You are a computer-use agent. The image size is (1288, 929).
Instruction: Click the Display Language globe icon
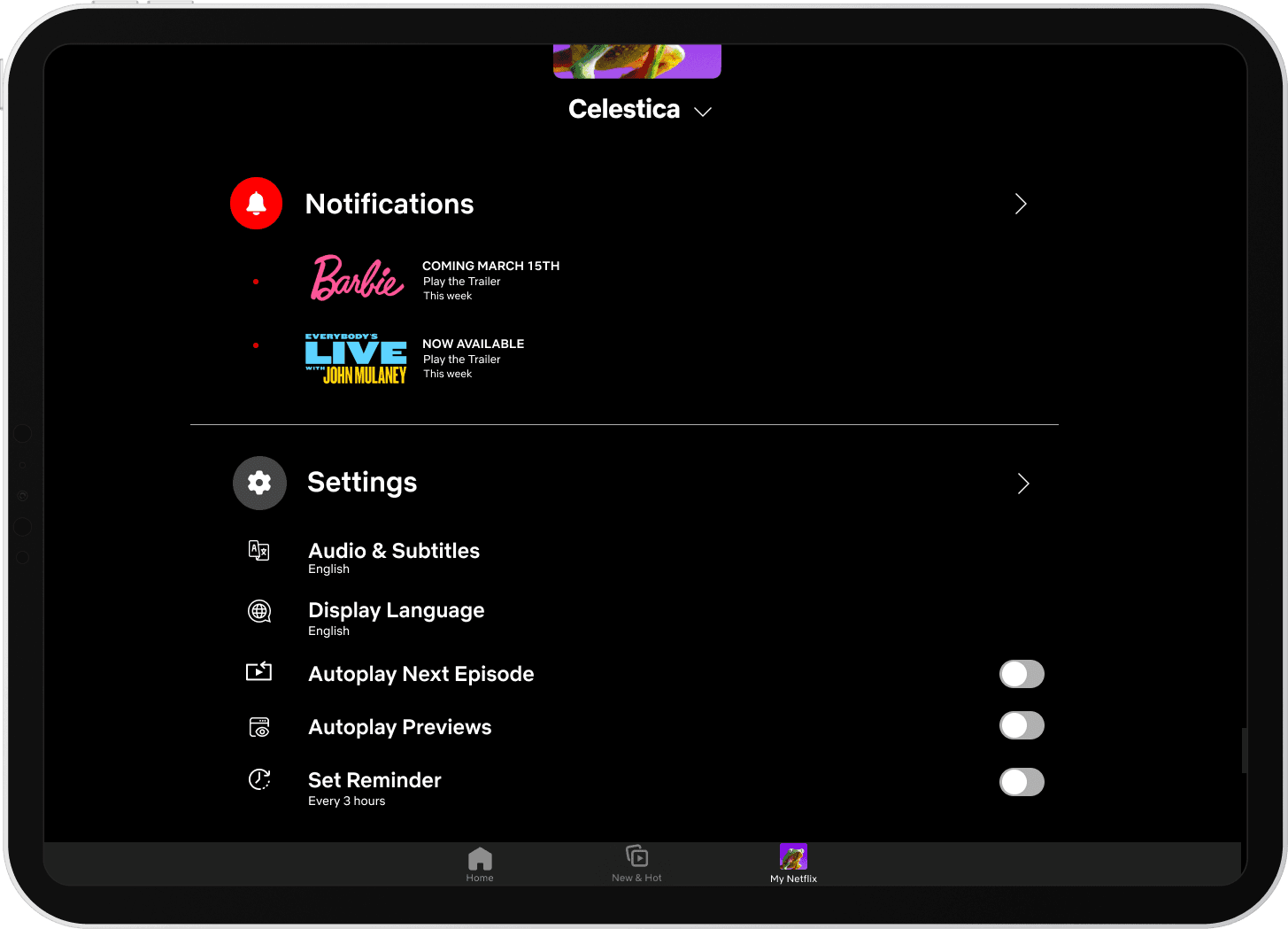pos(259,611)
